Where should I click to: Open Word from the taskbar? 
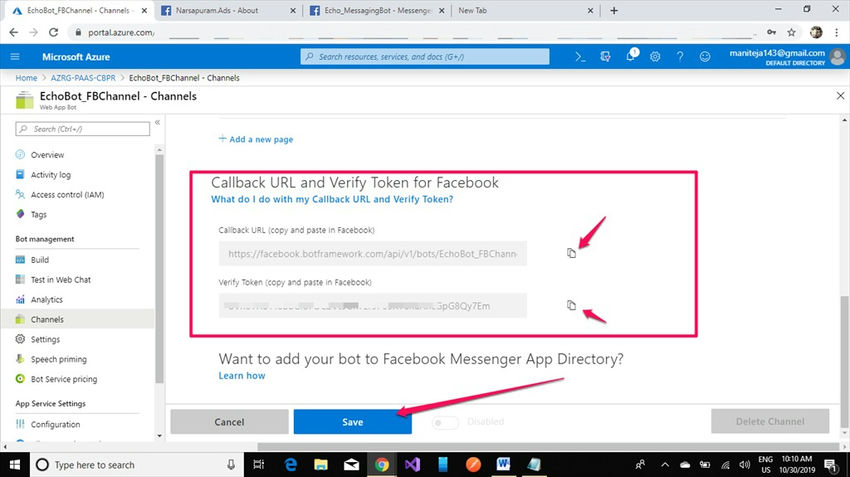pos(503,465)
